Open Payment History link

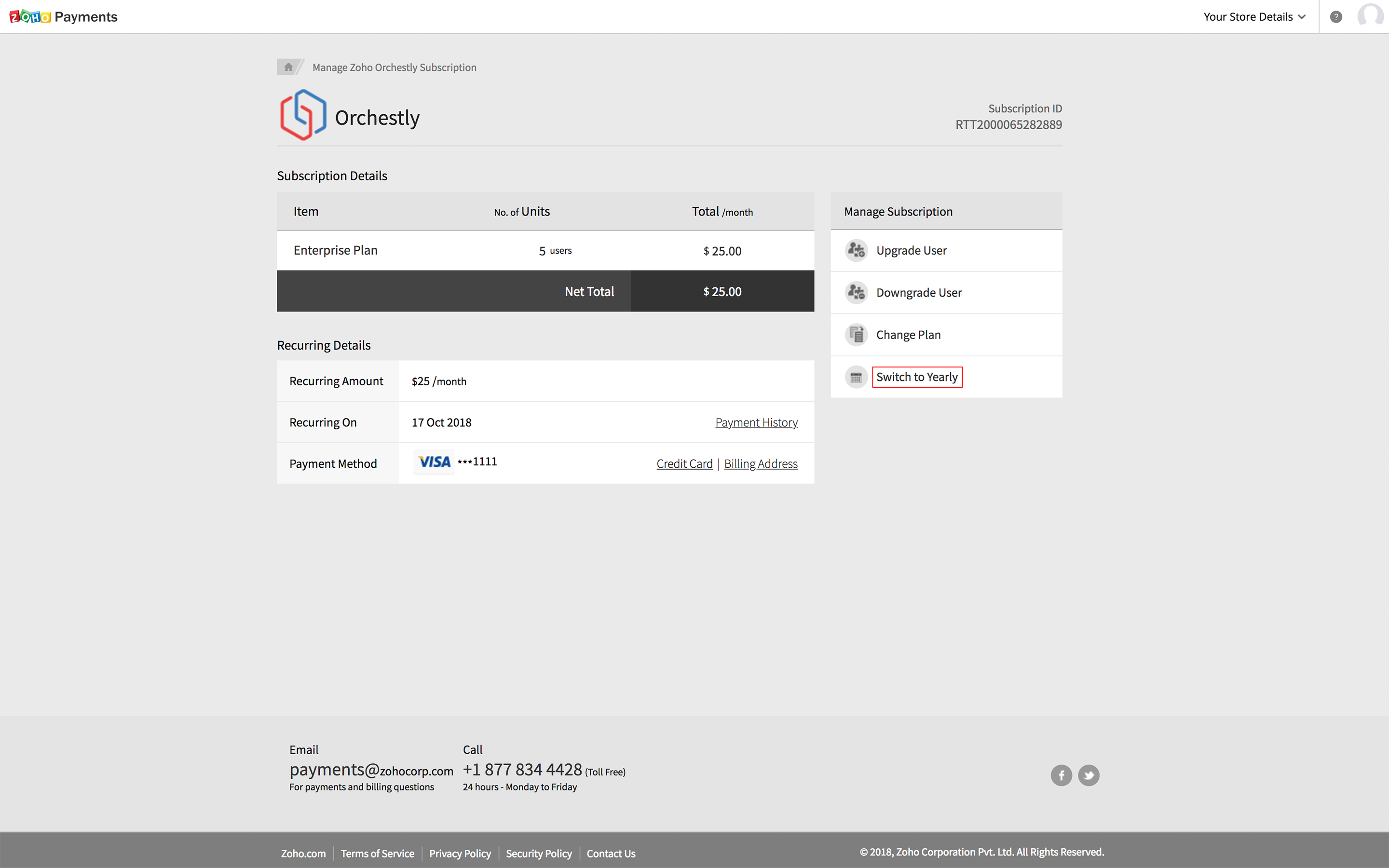point(756,422)
